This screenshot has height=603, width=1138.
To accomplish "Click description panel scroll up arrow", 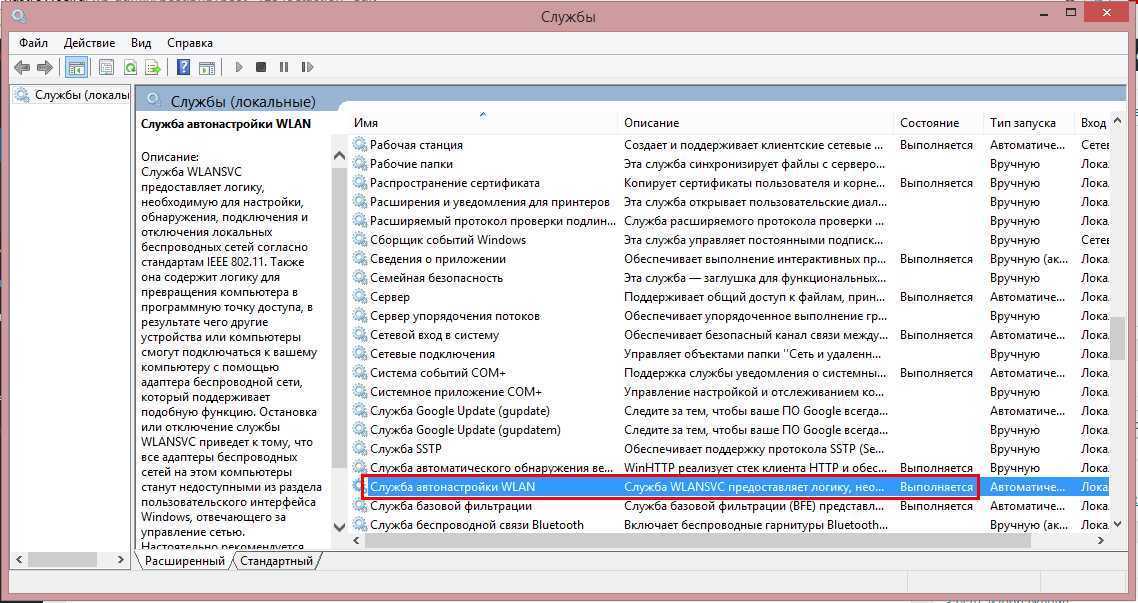I will click(339, 155).
